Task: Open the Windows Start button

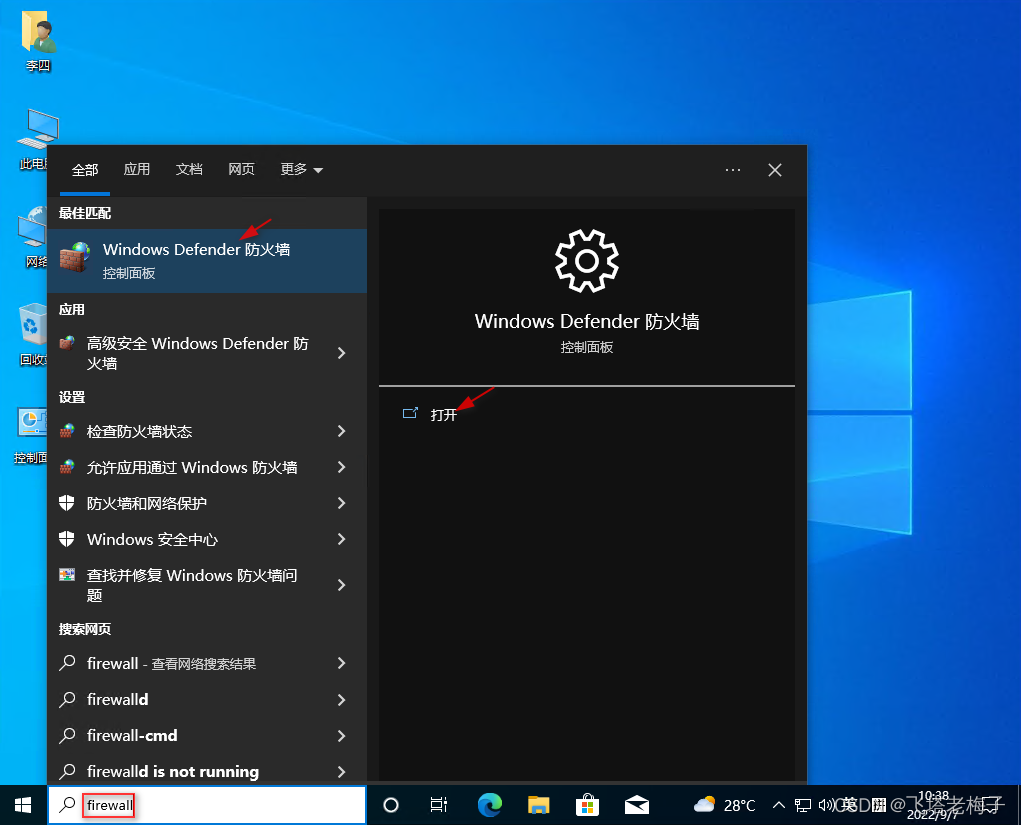Action: click(x=23, y=805)
